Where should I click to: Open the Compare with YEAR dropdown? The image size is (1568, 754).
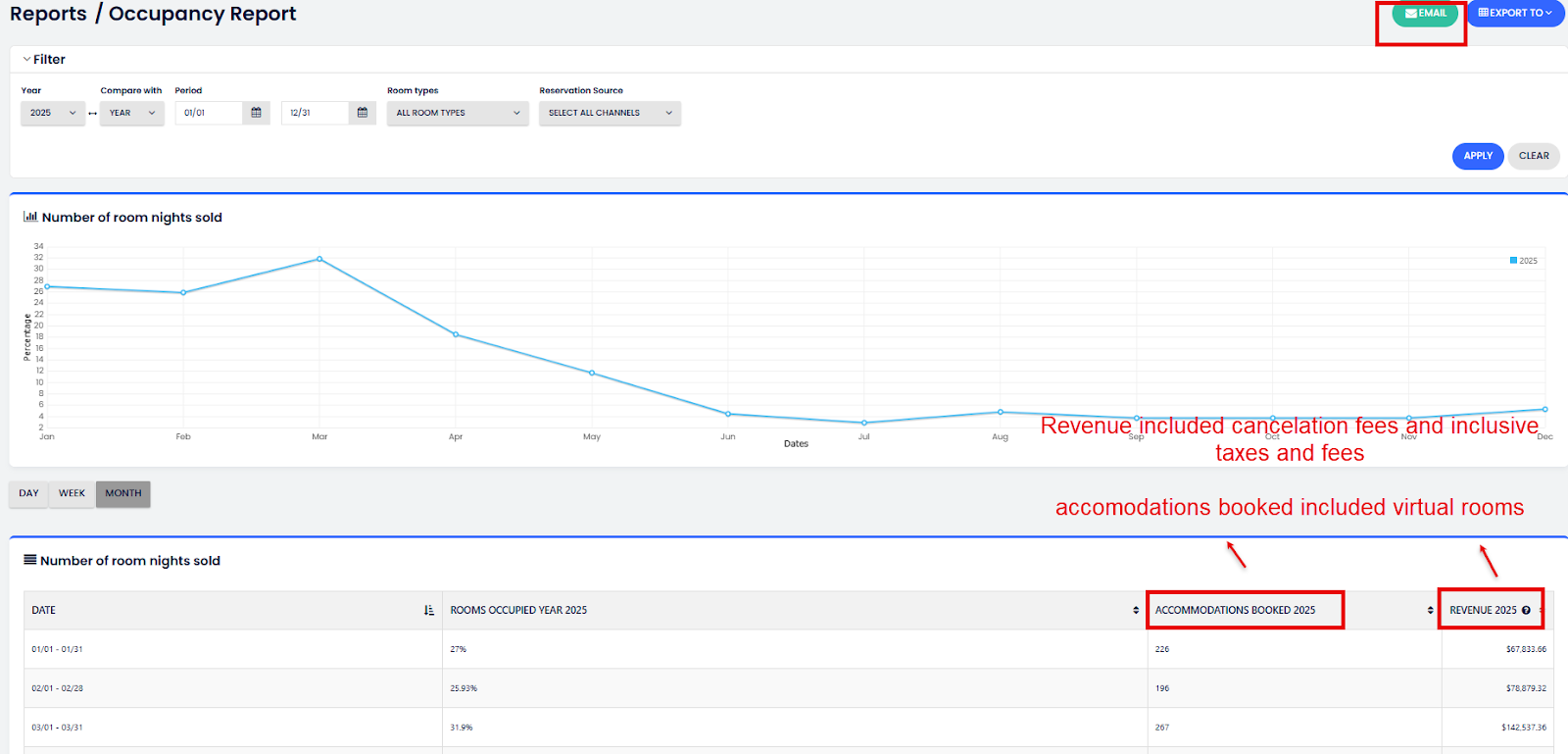point(131,113)
